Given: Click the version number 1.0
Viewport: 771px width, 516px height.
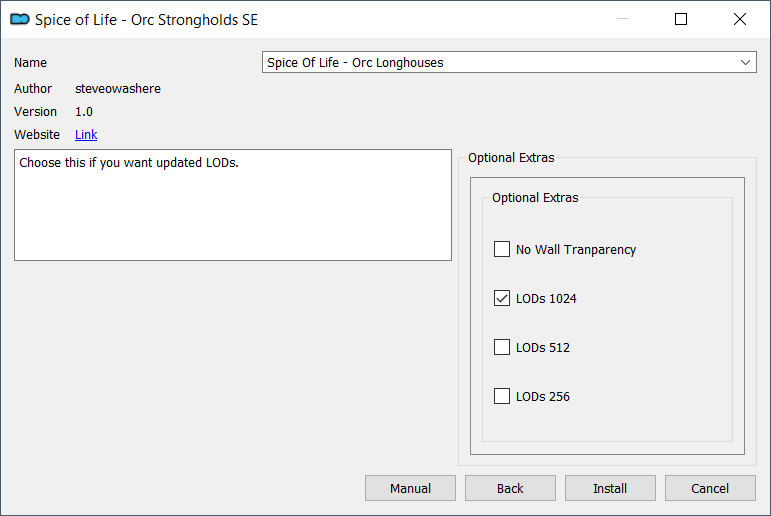Looking at the screenshot, I should tap(84, 112).
